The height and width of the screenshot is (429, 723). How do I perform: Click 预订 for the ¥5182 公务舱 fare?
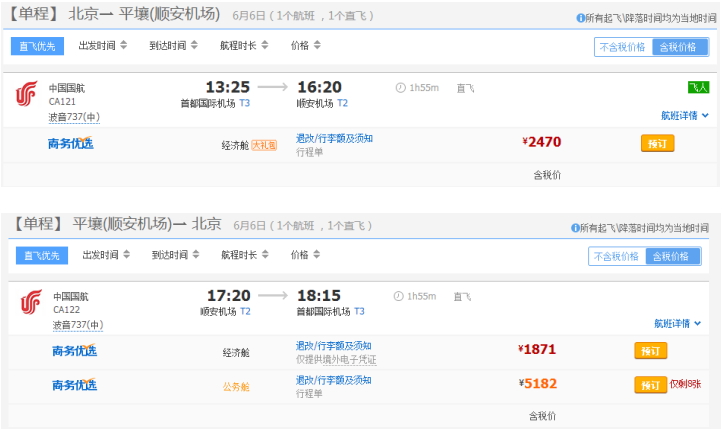(650, 385)
